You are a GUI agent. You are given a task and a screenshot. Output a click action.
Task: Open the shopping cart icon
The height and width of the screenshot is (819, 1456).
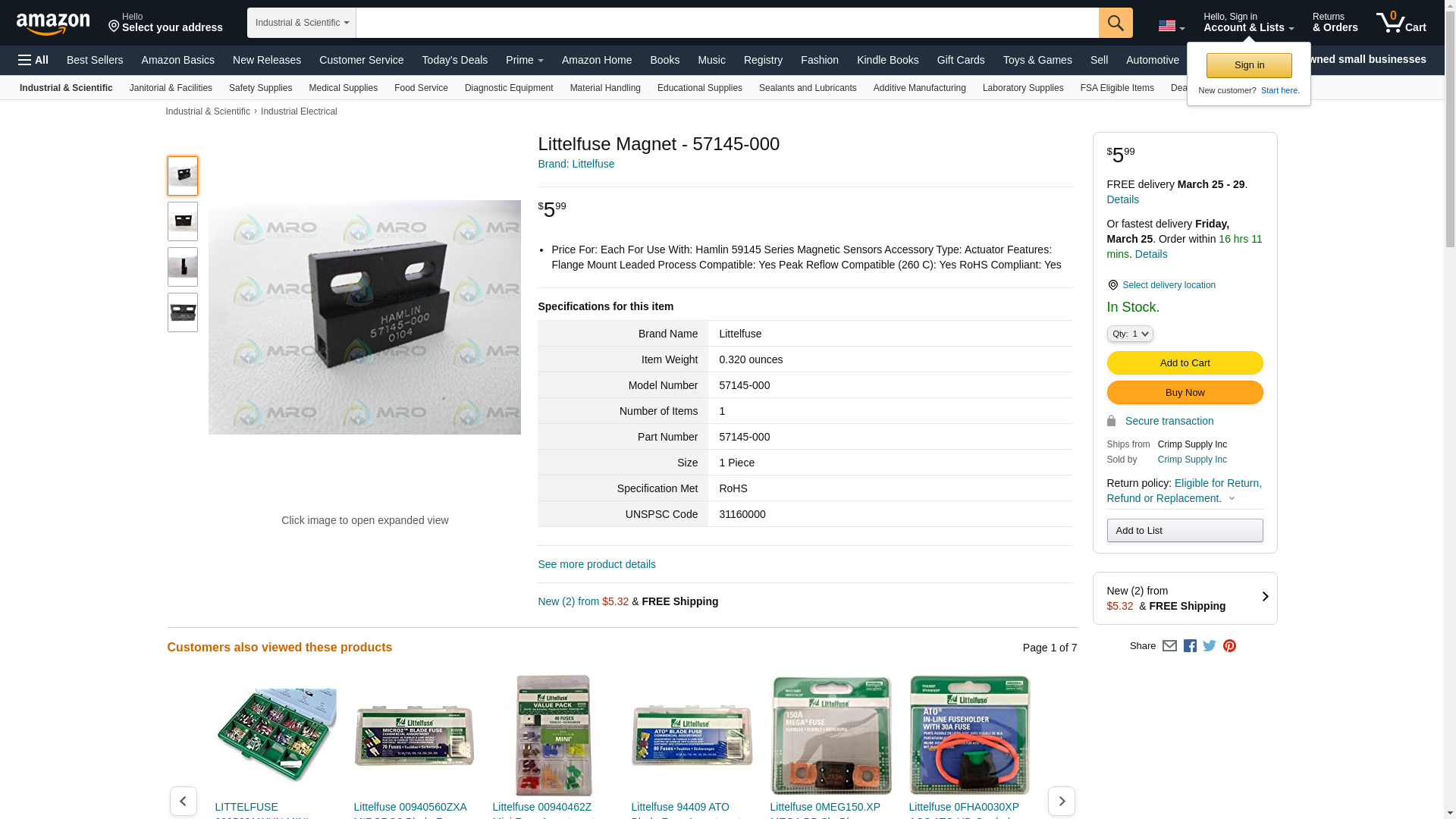click(1401, 23)
